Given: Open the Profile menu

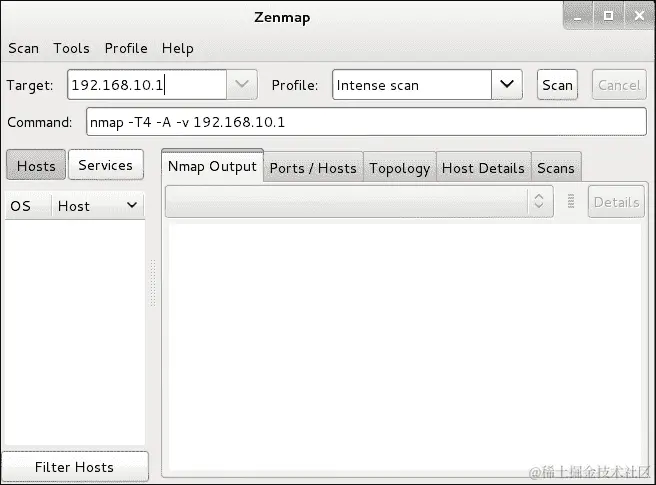Looking at the screenshot, I should click(x=126, y=49).
